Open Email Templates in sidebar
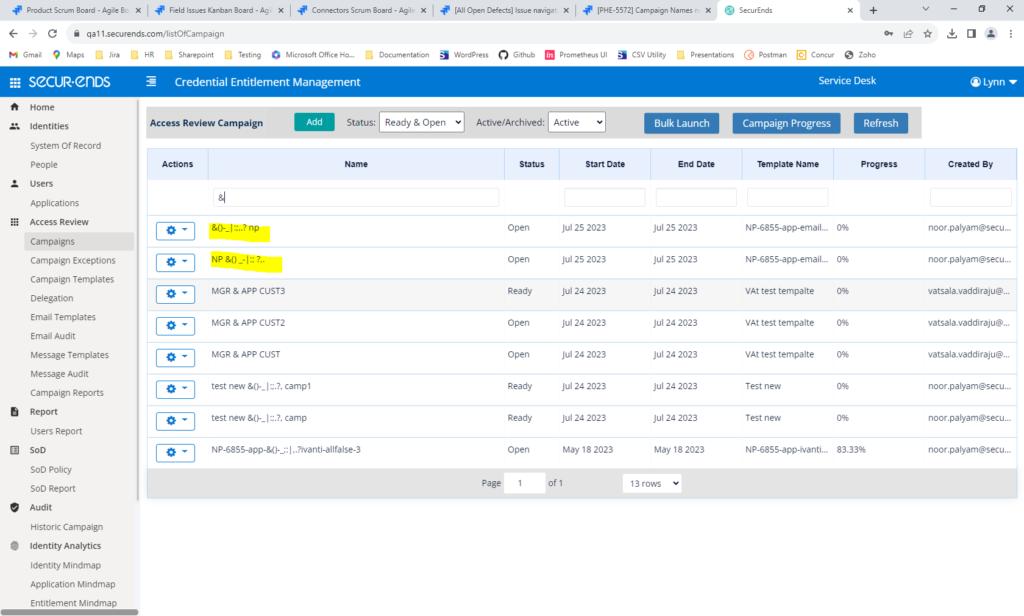The width and height of the screenshot is (1024, 616). click(x=63, y=317)
